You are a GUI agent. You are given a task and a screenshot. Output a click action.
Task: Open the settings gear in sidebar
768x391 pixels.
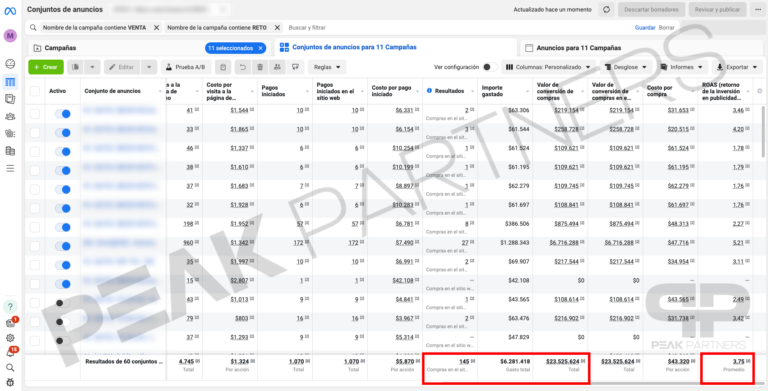pos(10,338)
